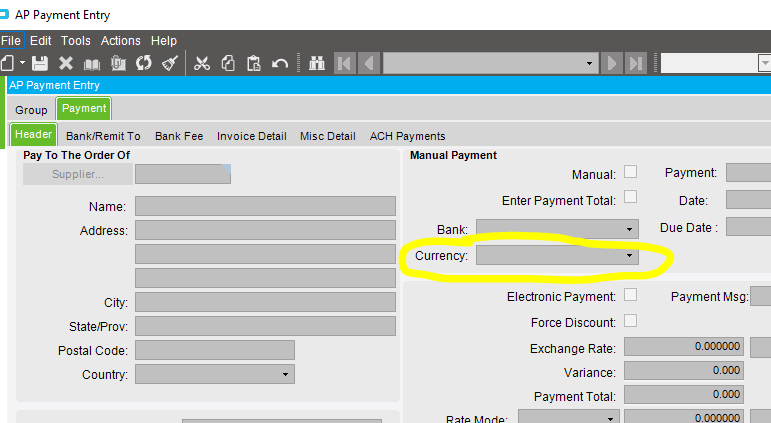The height and width of the screenshot is (423, 771).
Task: Expand the Rate Mode dropdown
Action: (610, 418)
